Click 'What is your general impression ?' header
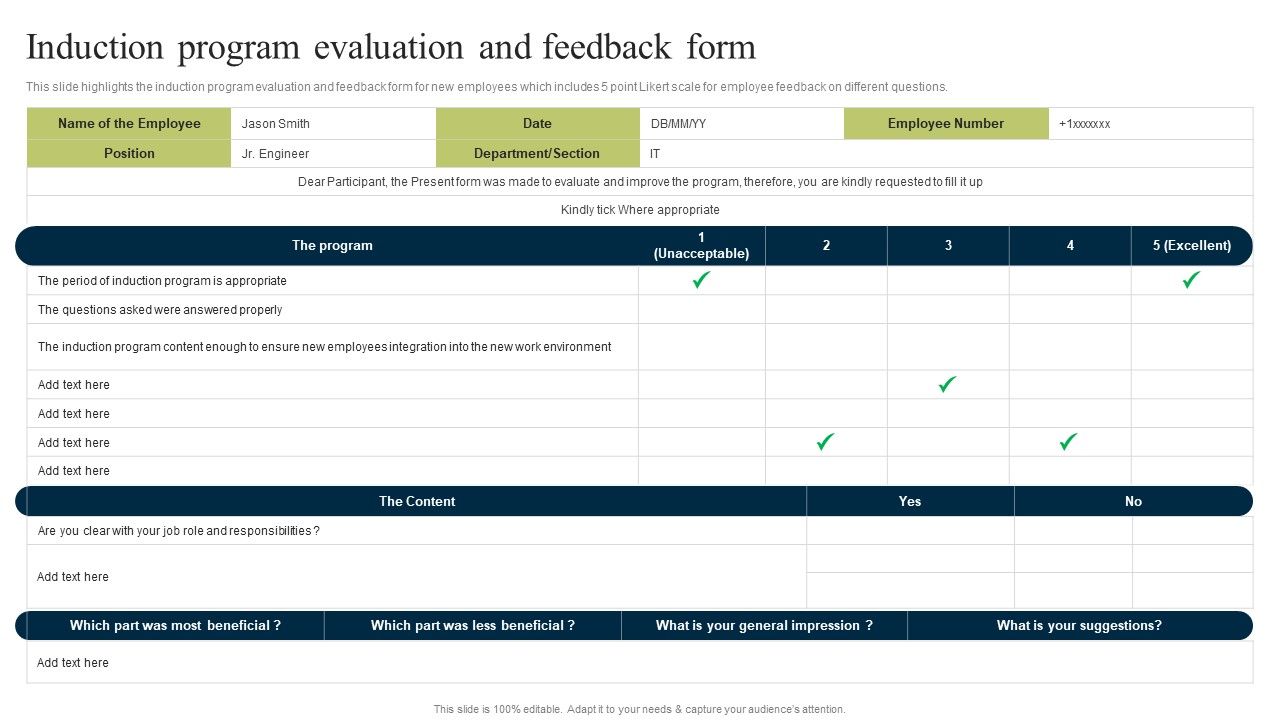This screenshot has height=720, width=1280. [x=764, y=626]
